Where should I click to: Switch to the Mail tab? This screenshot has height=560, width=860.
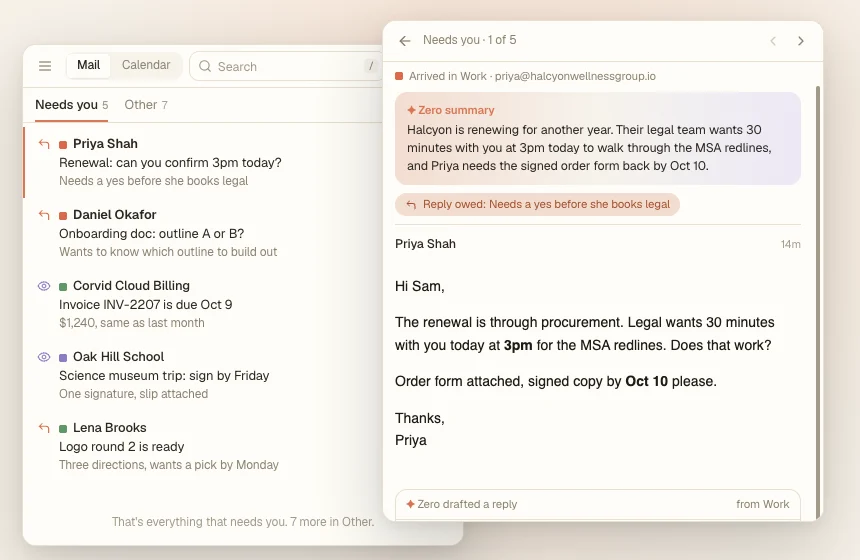tap(88, 65)
